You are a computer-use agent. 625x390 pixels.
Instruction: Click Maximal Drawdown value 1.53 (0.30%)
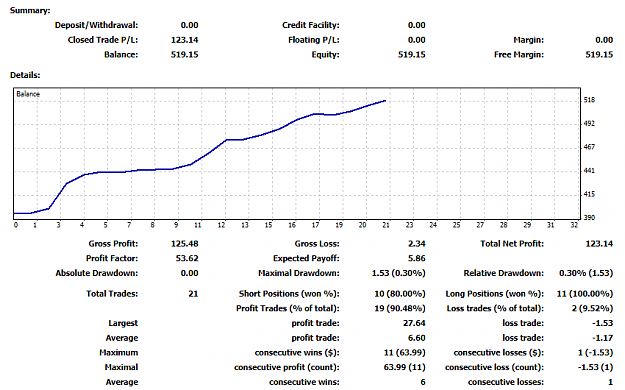[399, 273]
